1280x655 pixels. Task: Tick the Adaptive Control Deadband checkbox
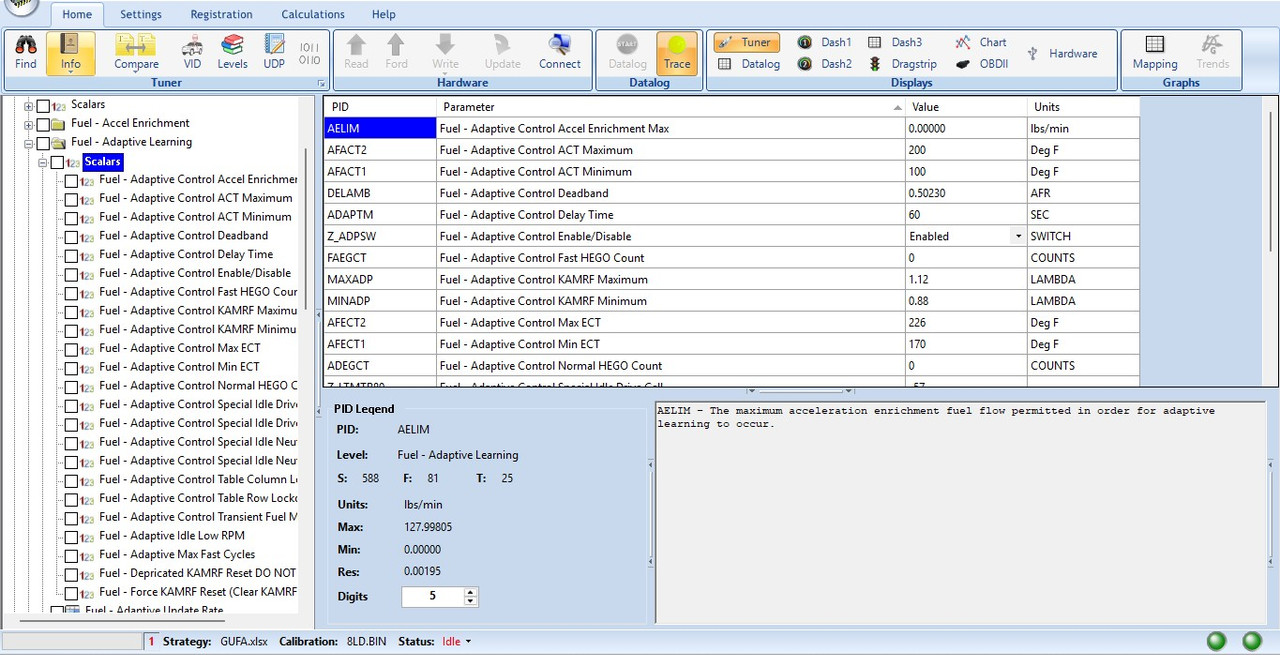[71, 237]
